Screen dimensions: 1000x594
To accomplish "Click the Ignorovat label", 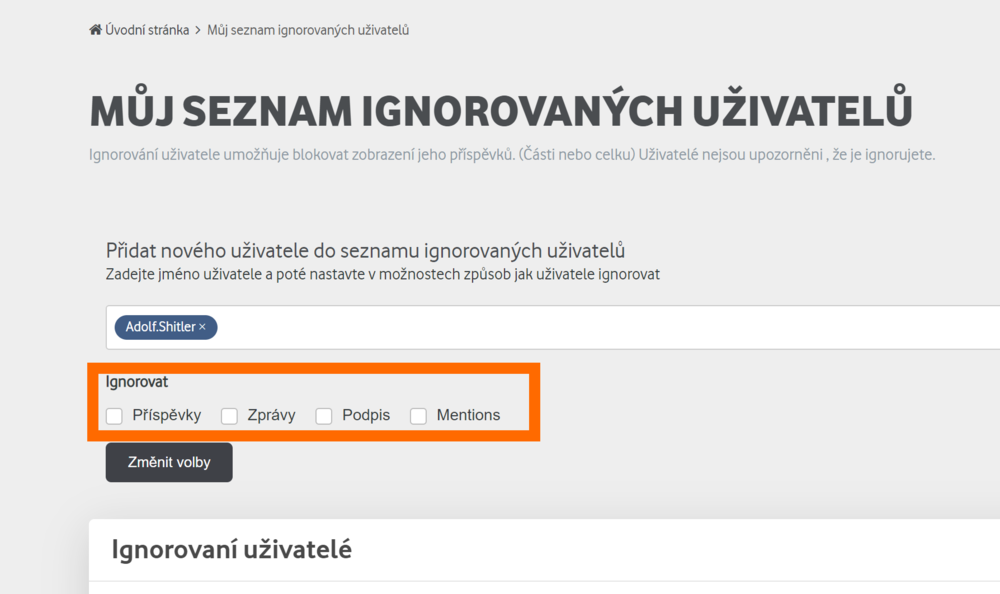I will click(x=136, y=382).
